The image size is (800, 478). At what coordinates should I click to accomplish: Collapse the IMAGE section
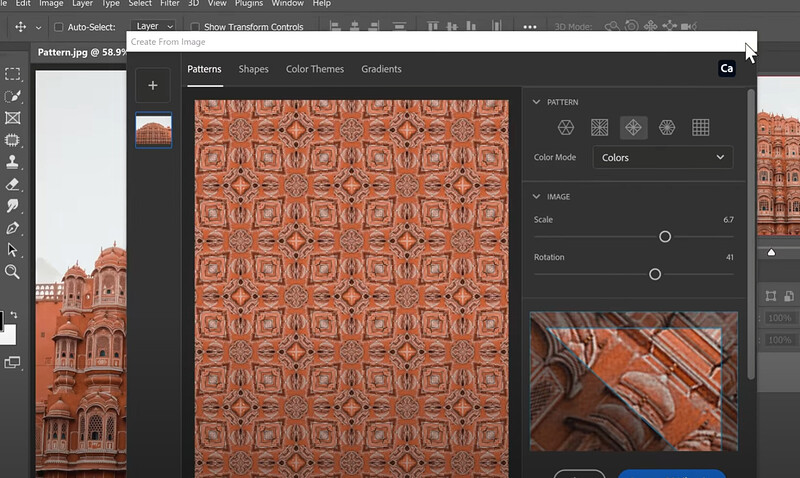coord(536,196)
